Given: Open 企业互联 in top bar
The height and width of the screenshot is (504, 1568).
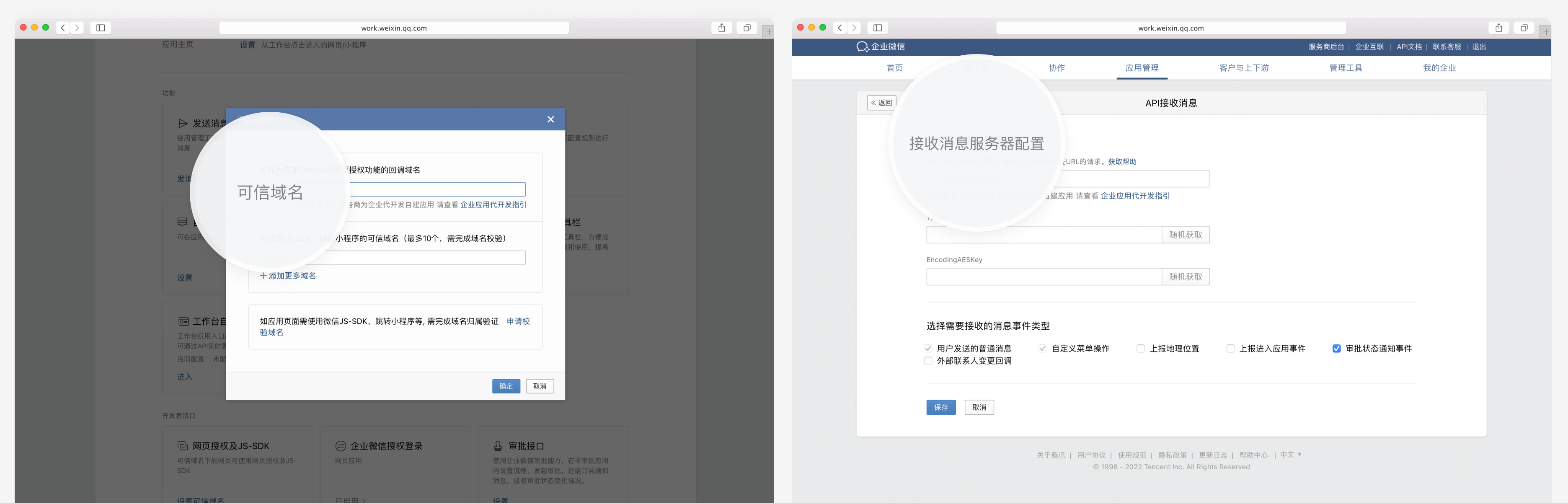Looking at the screenshot, I should click(1369, 47).
